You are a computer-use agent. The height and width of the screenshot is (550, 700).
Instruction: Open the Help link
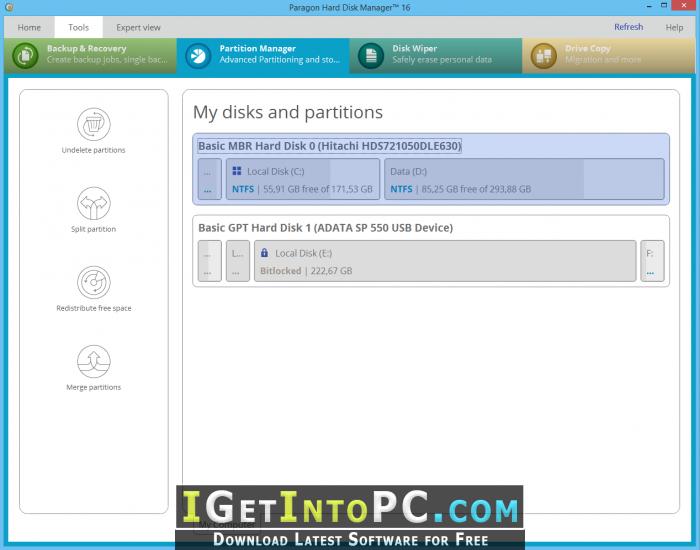click(x=674, y=27)
